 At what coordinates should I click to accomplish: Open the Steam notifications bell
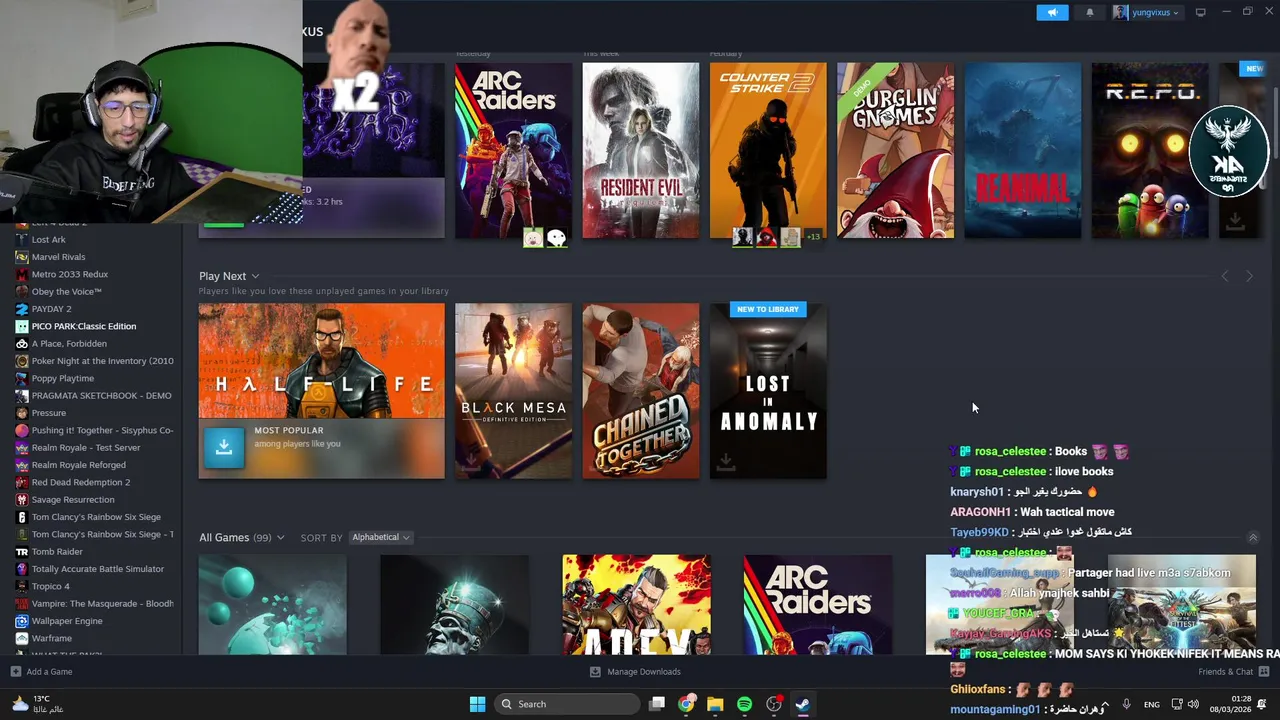point(1090,12)
